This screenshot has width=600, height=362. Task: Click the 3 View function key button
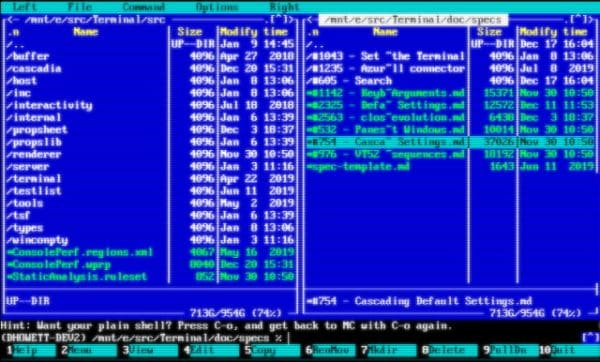tap(150, 350)
